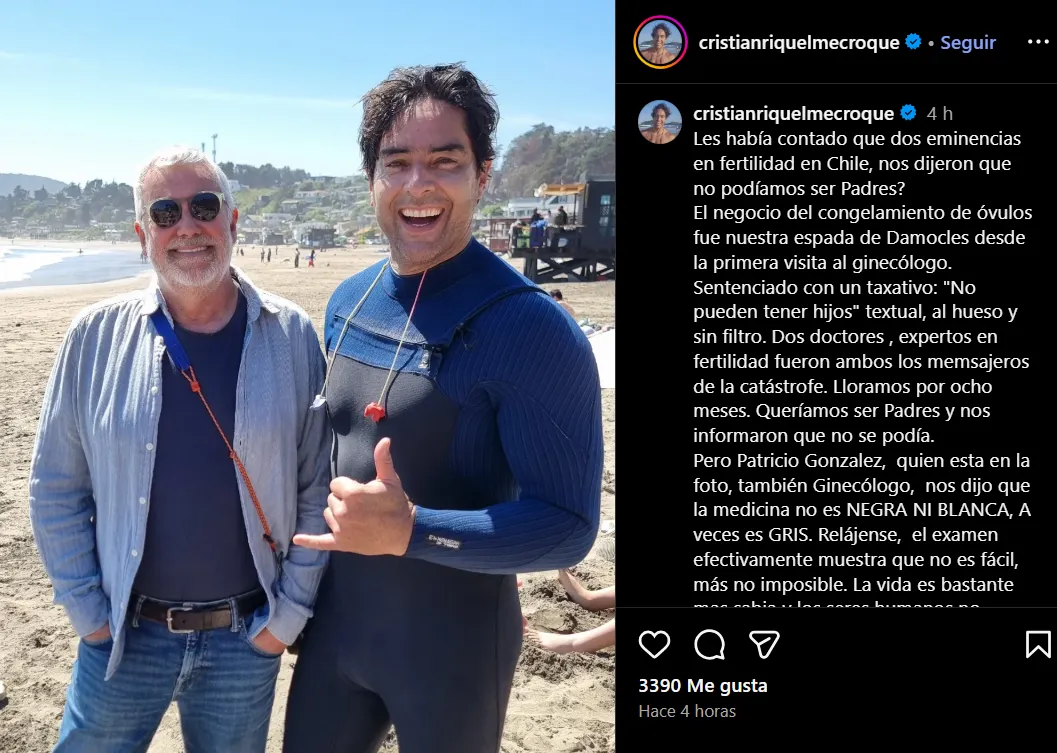Share post with paper plane icon
The width and height of the screenshot is (1057, 753).
(x=764, y=644)
